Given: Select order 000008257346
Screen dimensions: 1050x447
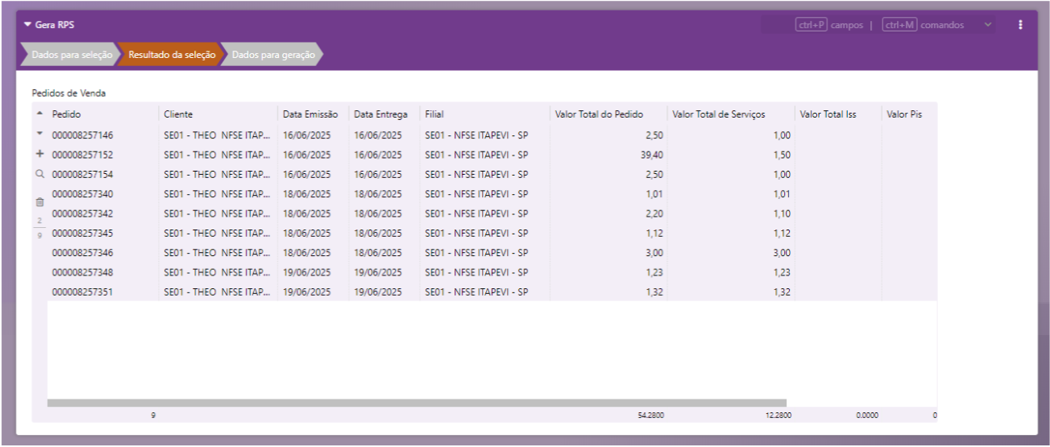Looking at the screenshot, I should tap(82, 253).
